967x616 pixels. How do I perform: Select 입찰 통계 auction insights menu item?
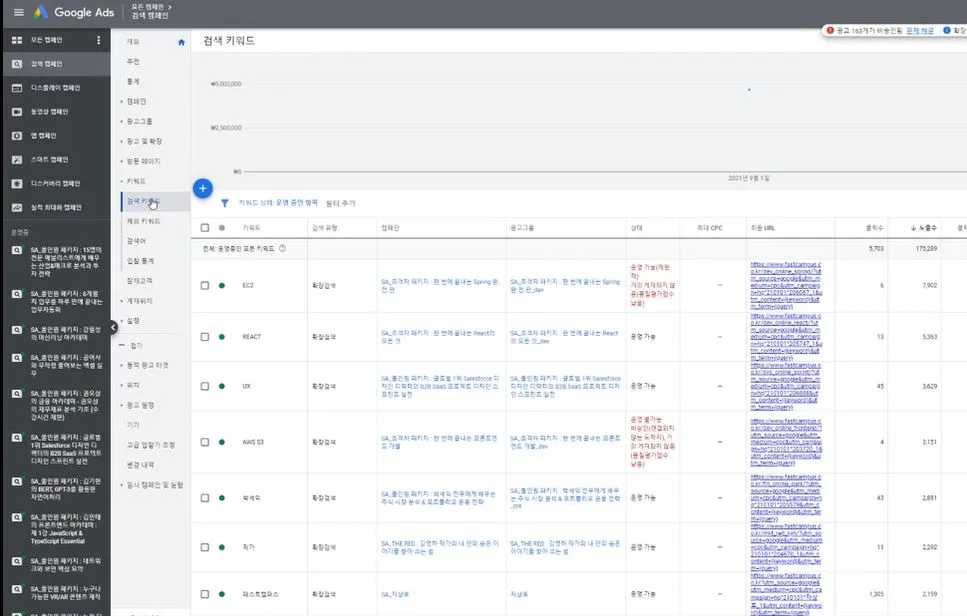coord(140,261)
